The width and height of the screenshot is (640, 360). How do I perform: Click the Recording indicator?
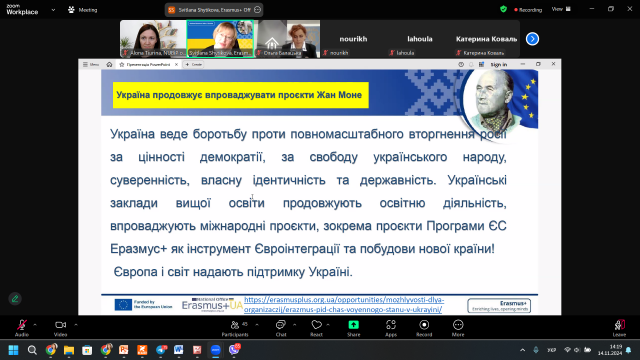[528, 10]
